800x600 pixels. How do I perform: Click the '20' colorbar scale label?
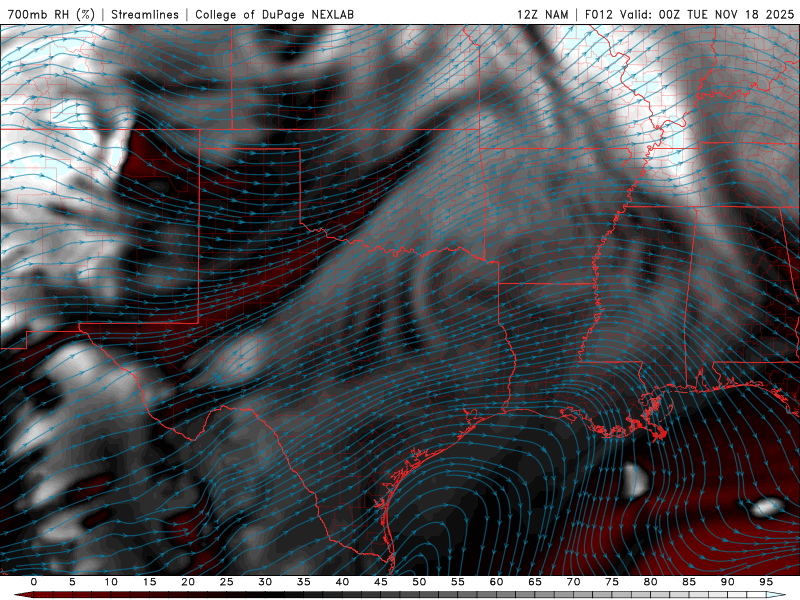pos(188,582)
